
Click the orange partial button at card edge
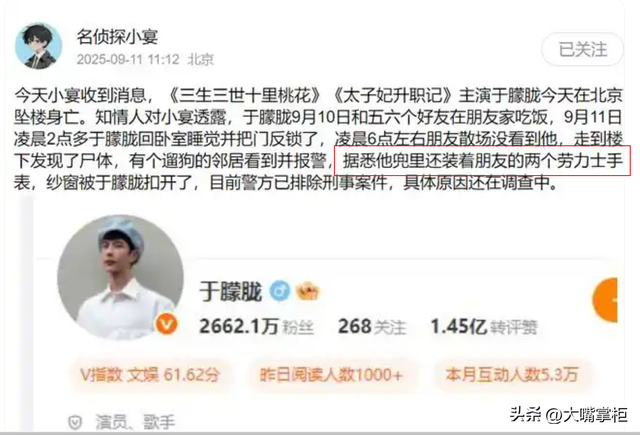pos(605,300)
